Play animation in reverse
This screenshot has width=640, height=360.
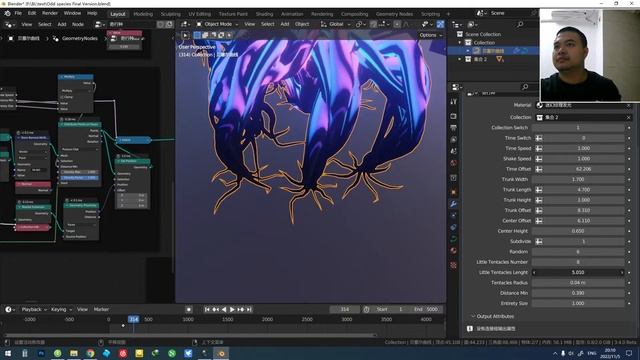tap(224, 310)
